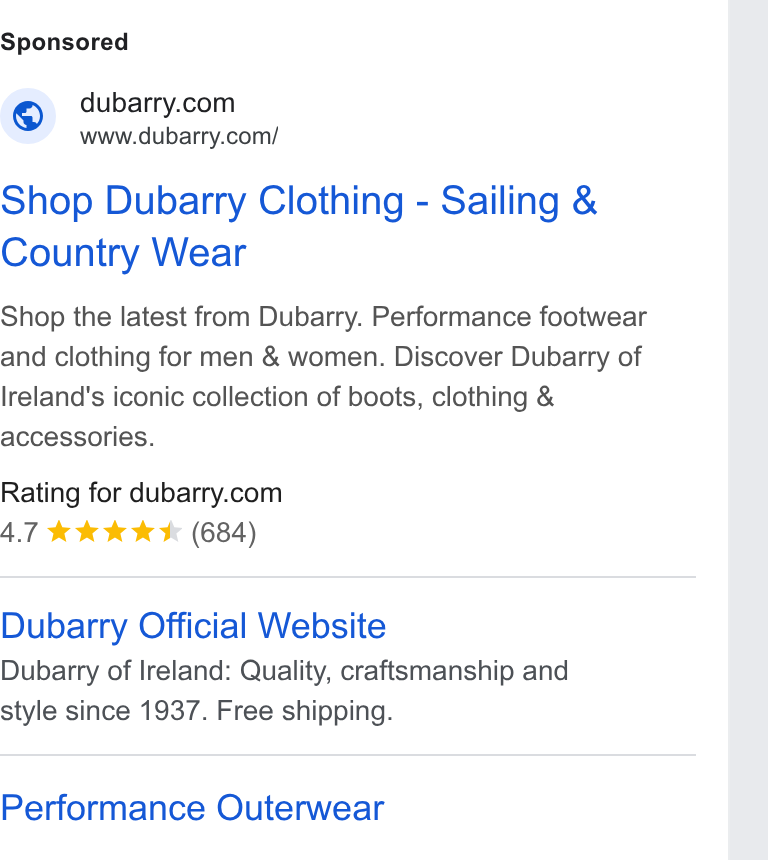Click the Rating for dubarry.com text
The image size is (768, 860).
coord(141,493)
